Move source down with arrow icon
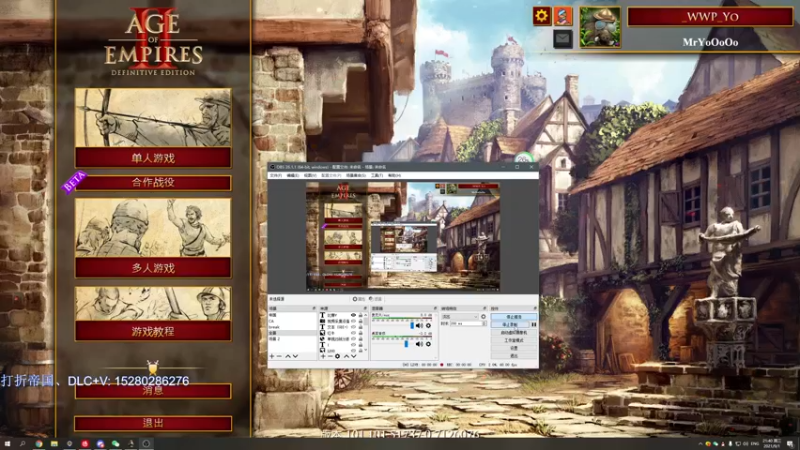 pyautogui.click(x=354, y=356)
